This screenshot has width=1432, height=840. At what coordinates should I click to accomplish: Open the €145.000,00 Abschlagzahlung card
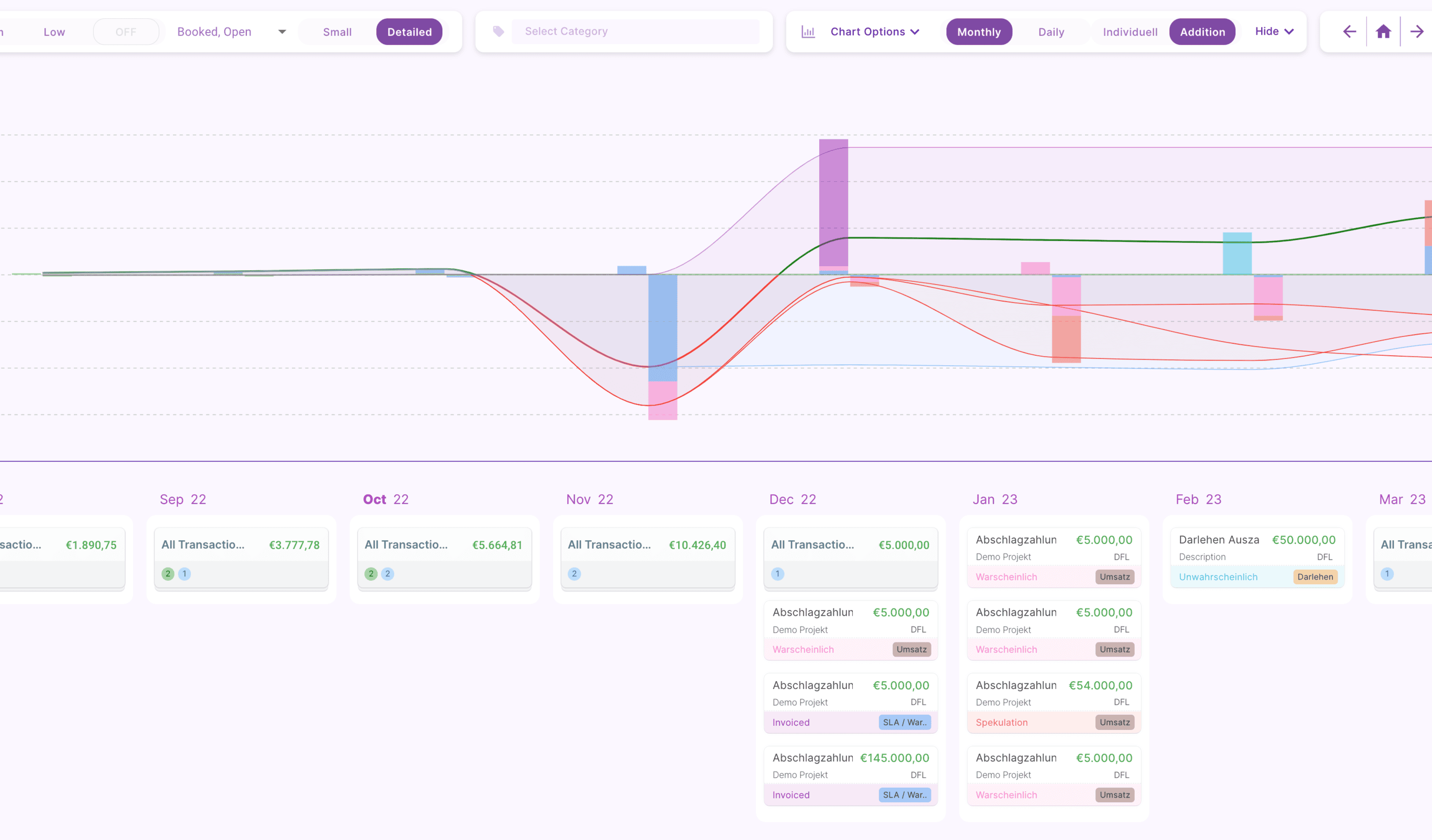850,766
